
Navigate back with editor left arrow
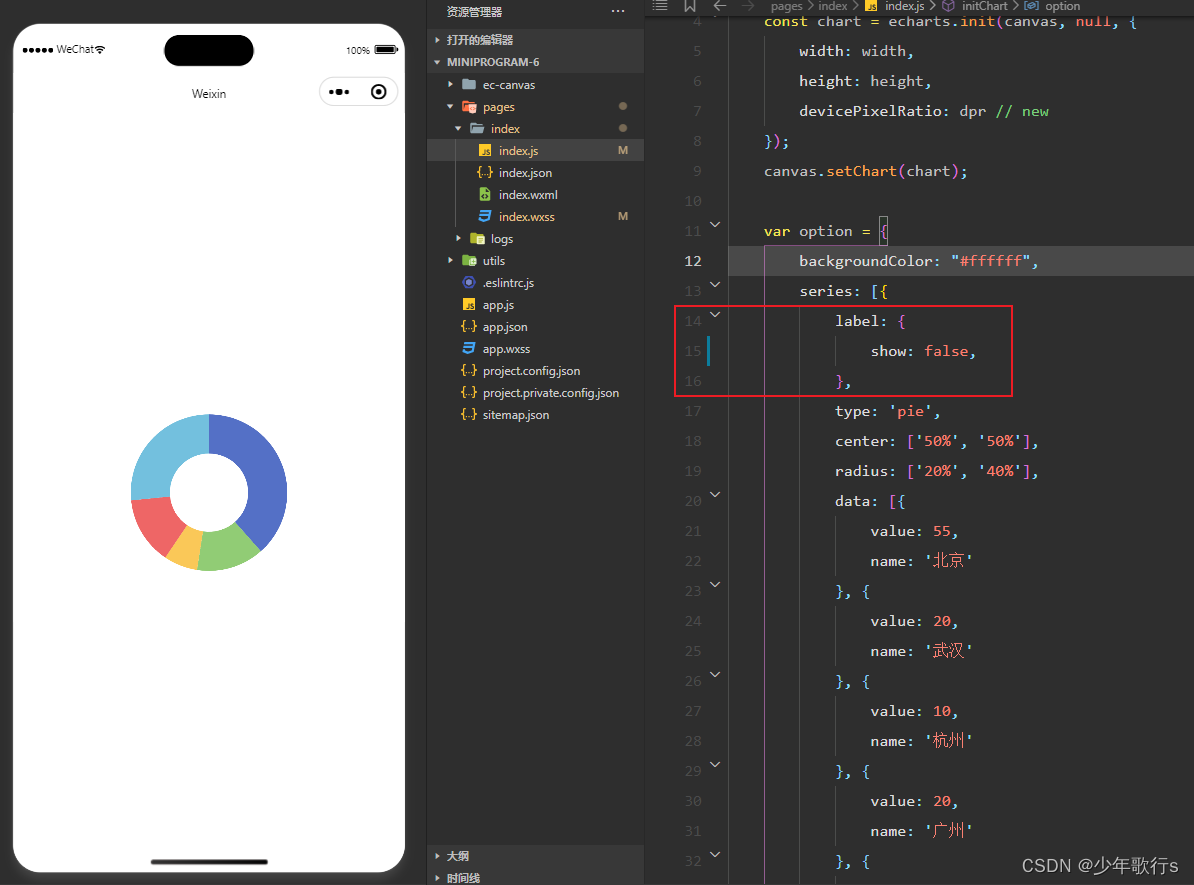click(x=720, y=6)
